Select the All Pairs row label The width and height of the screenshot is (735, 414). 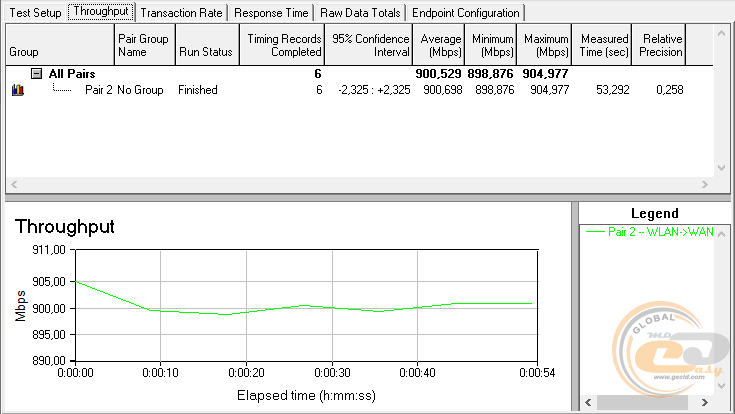pos(72,74)
